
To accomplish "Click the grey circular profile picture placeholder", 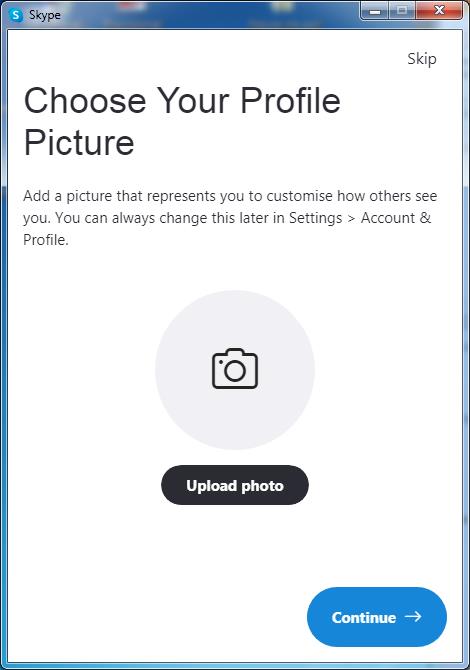I will click(235, 370).
